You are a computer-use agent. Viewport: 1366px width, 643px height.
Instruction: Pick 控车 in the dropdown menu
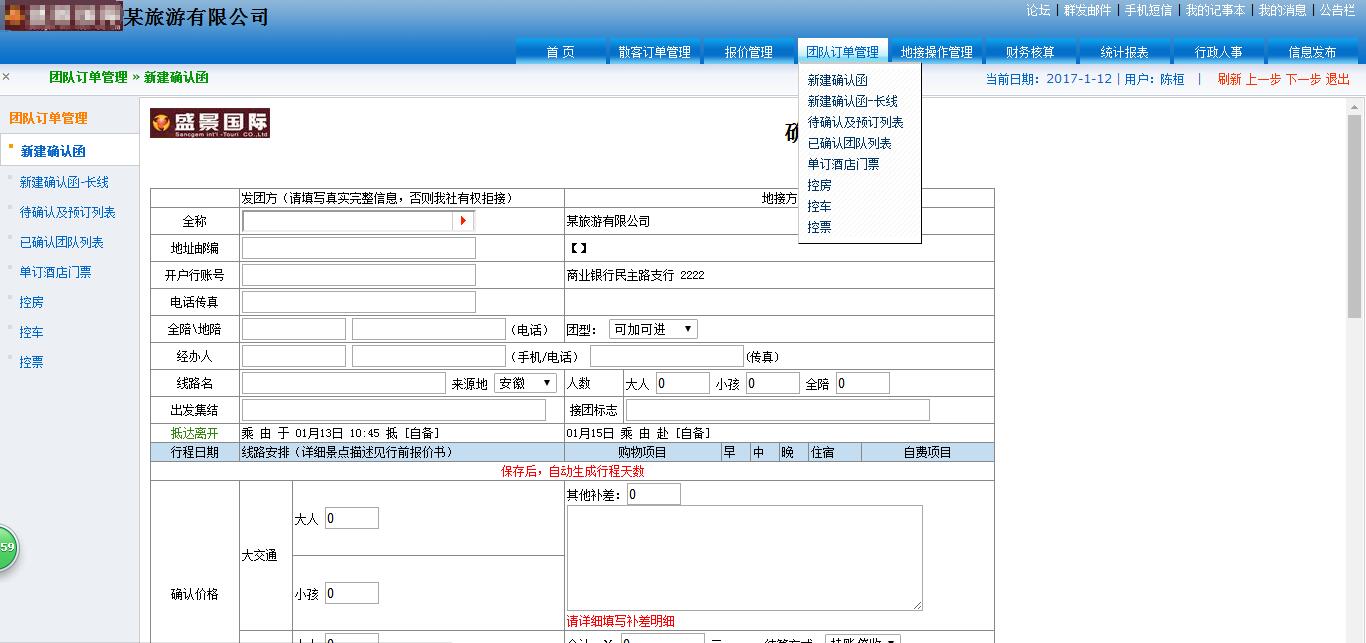pos(819,206)
